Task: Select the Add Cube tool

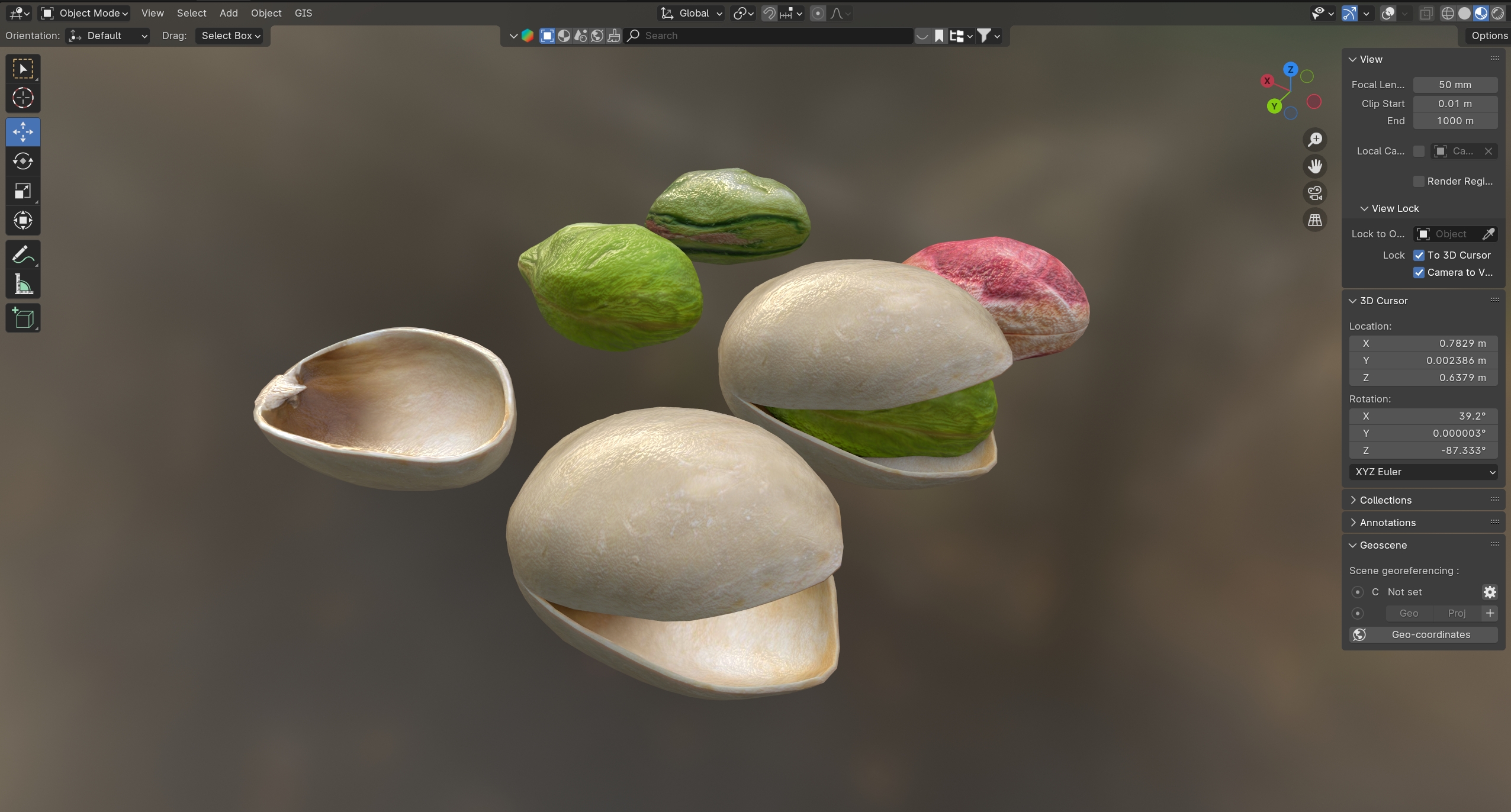Action: [23, 318]
